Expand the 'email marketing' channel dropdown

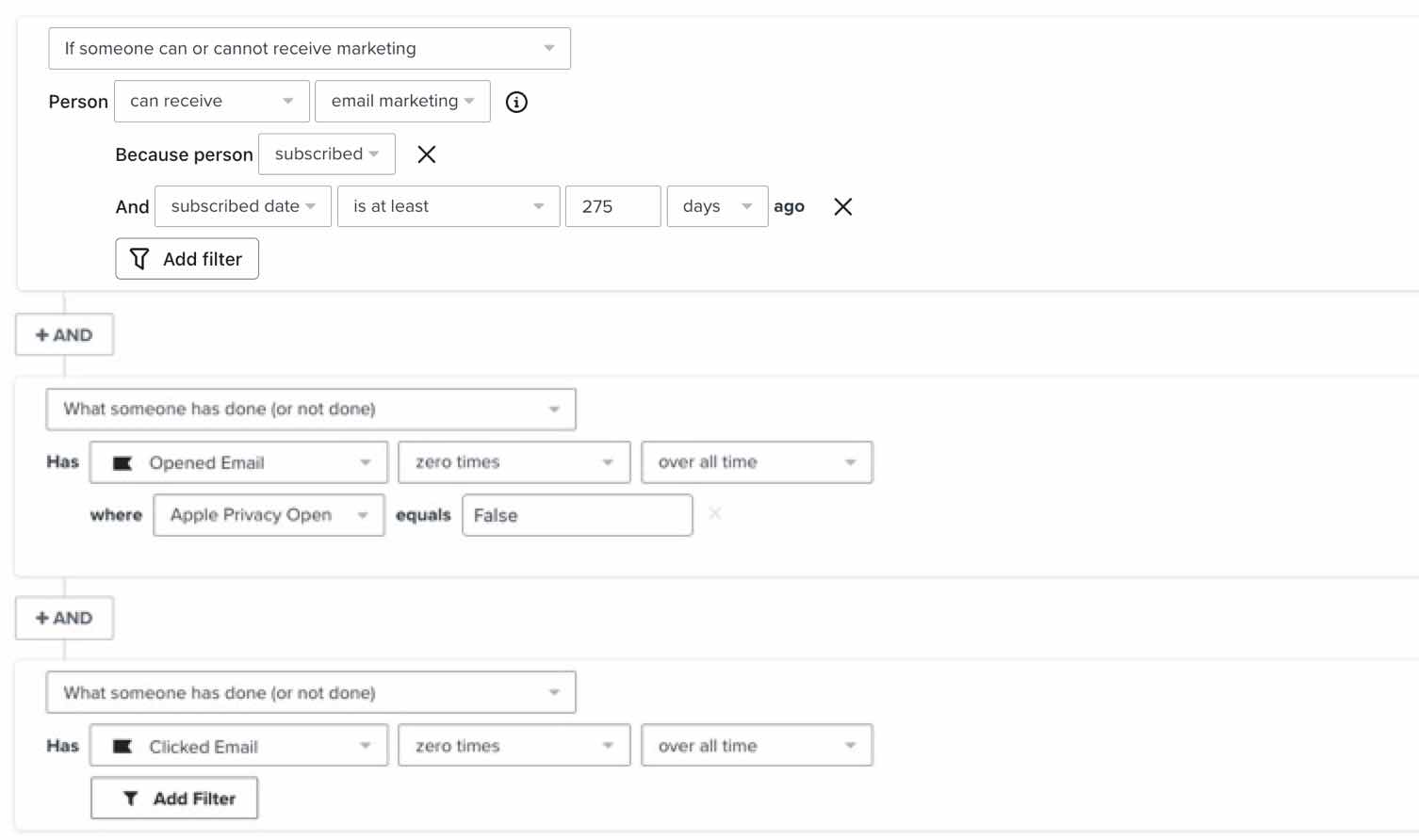tap(402, 102)
